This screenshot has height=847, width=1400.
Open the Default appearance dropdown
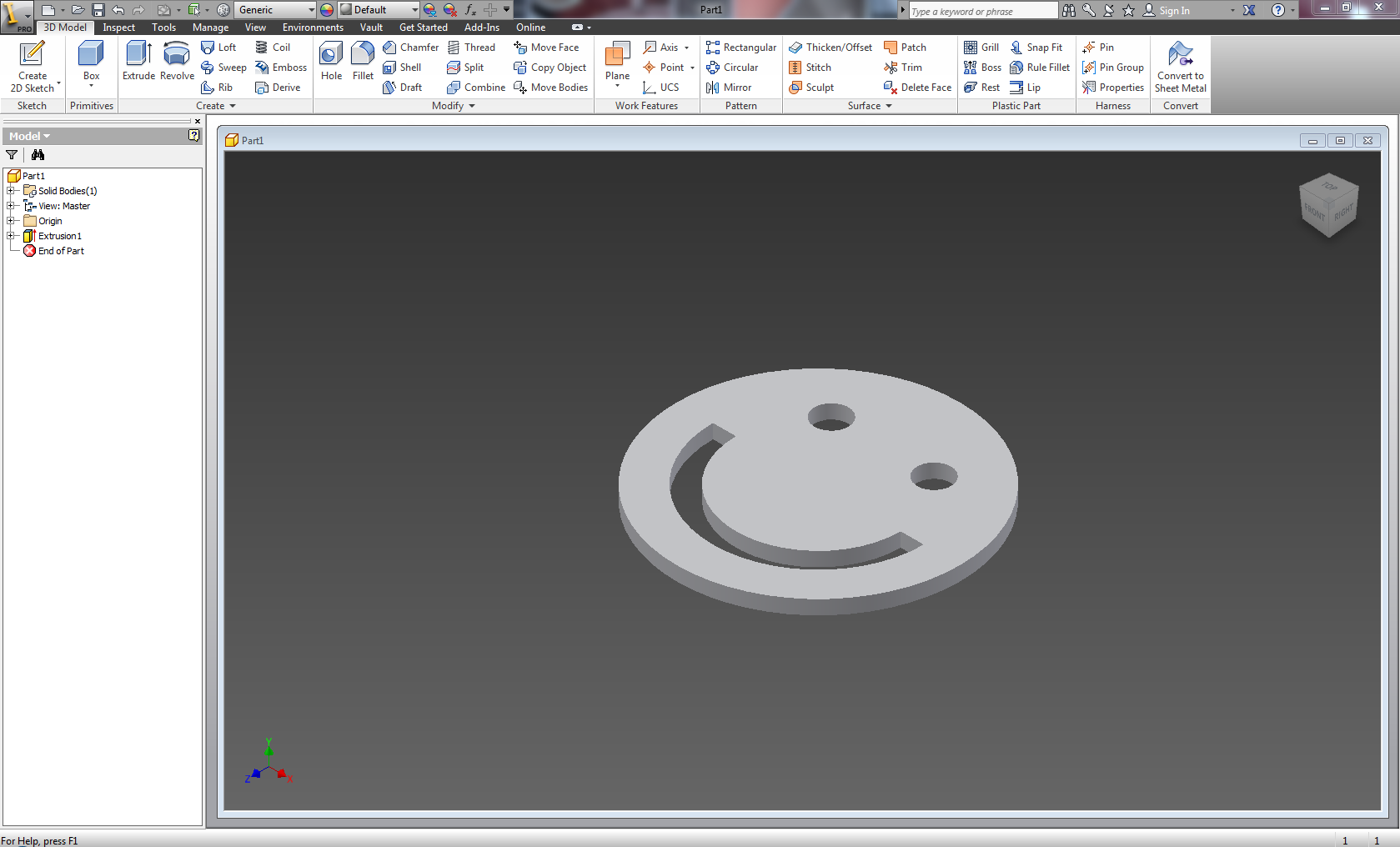414,10
